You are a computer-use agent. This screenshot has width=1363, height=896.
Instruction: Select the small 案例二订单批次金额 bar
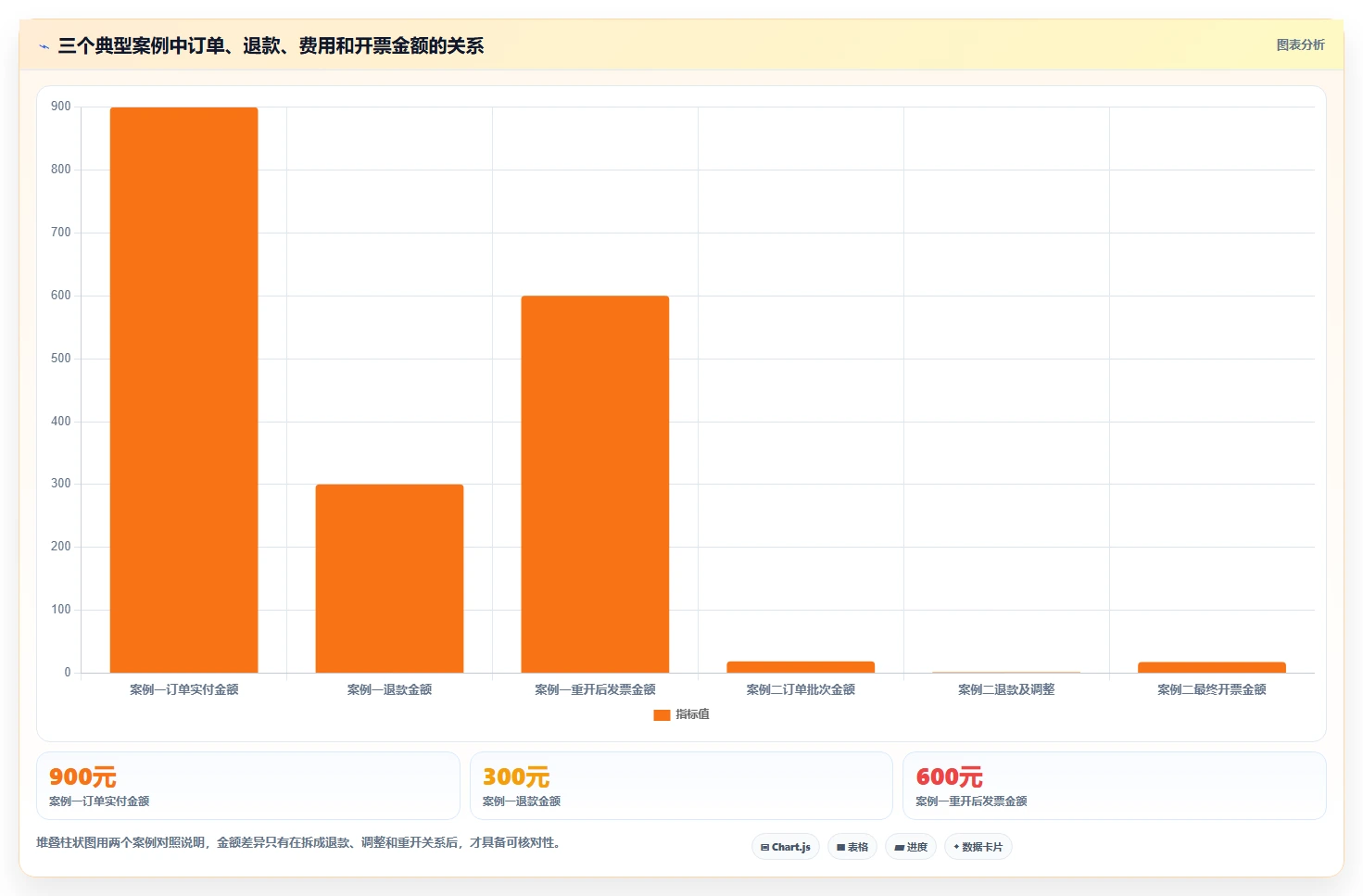click(x=801, y=667)
